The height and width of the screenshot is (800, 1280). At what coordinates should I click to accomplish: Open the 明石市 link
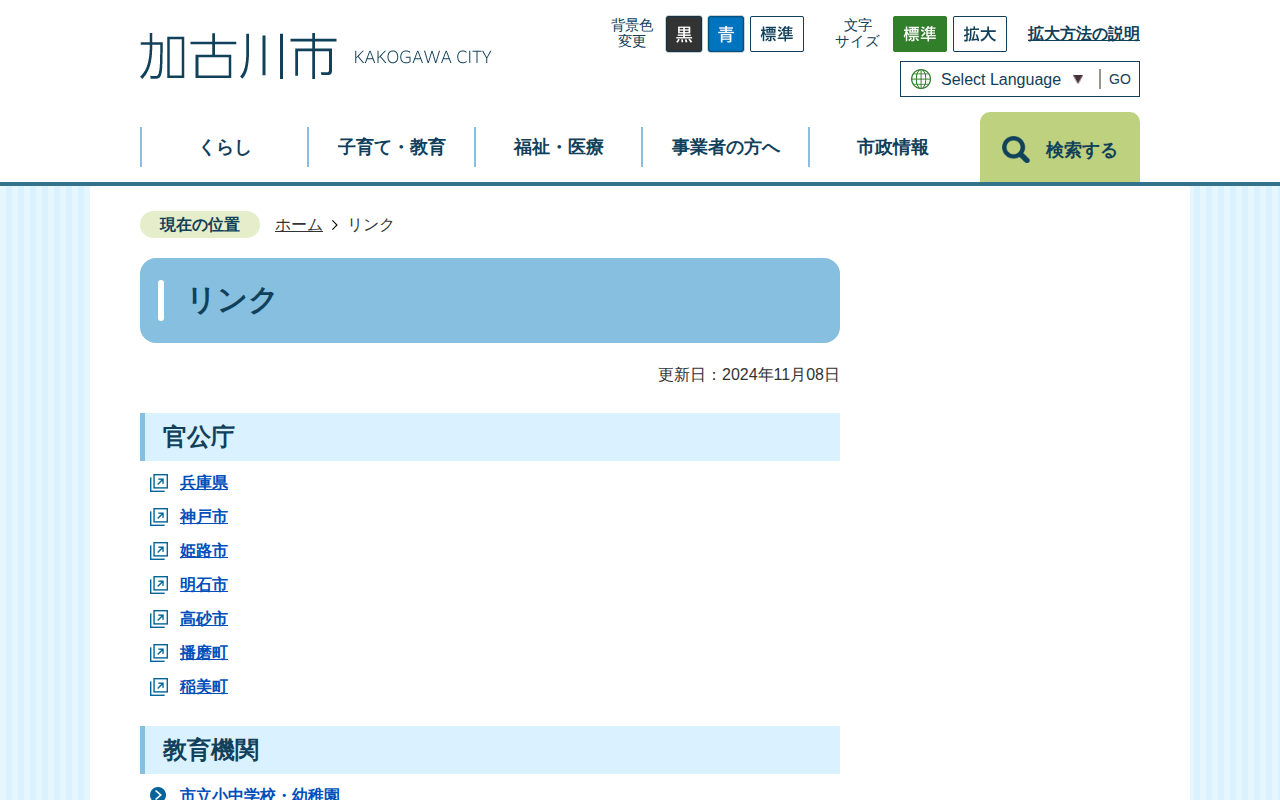[x=204, y=585]
